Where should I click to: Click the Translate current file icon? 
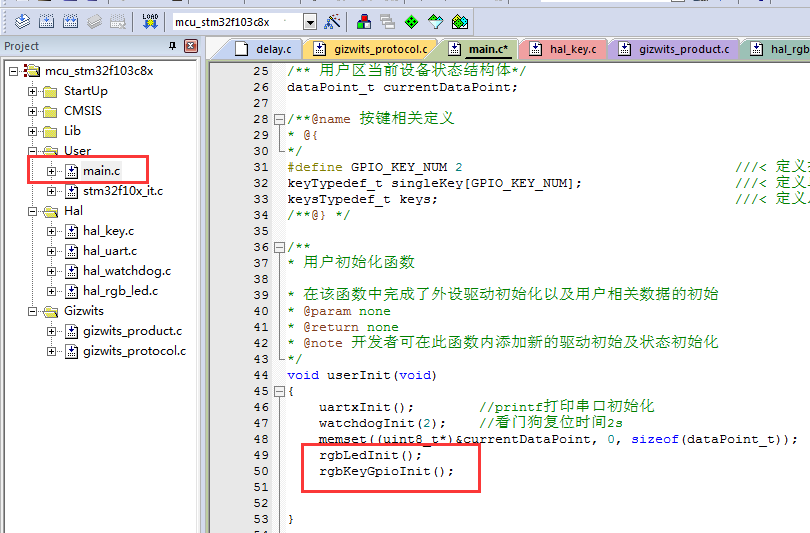(22, 21)
